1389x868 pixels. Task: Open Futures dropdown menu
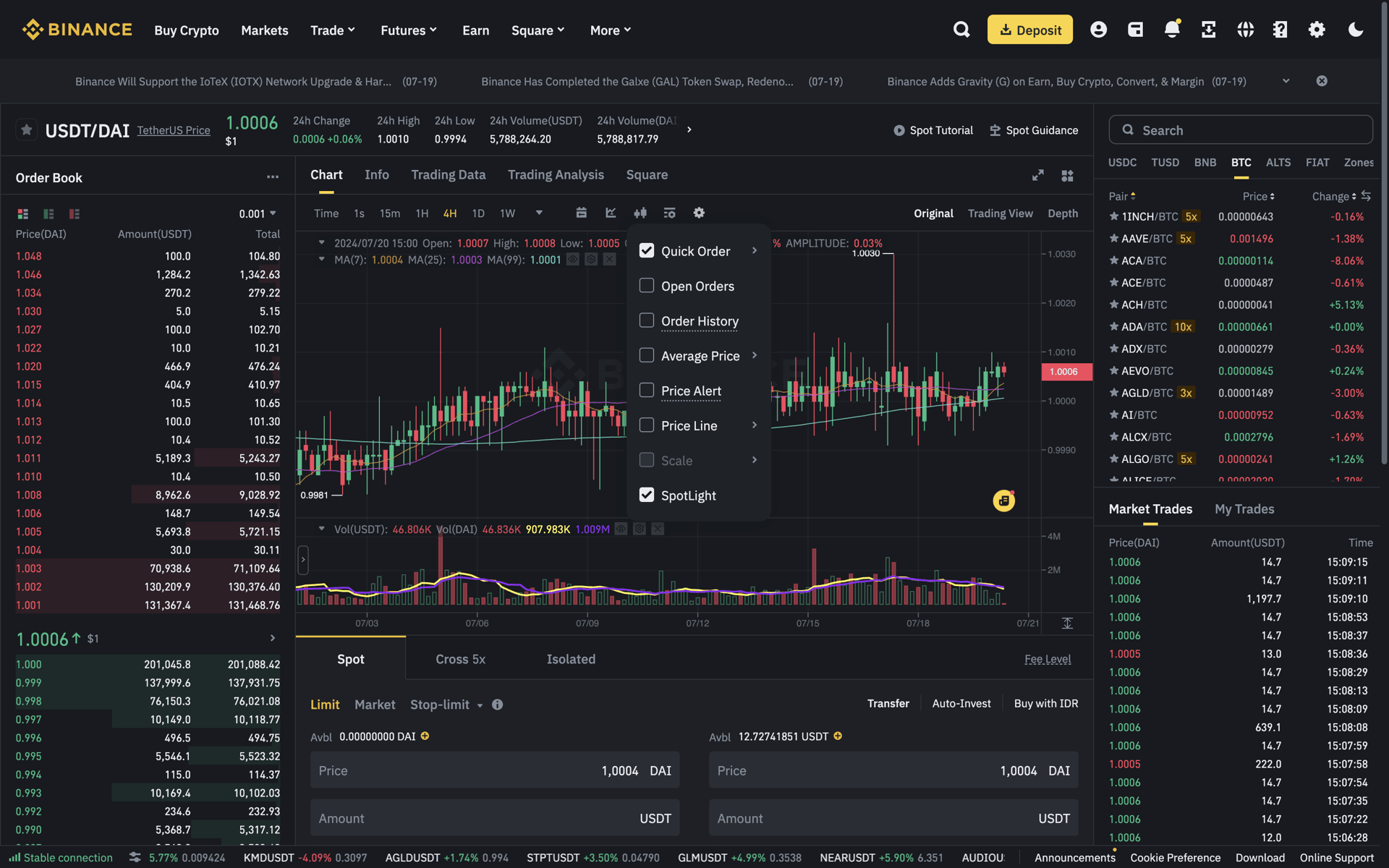409,30
